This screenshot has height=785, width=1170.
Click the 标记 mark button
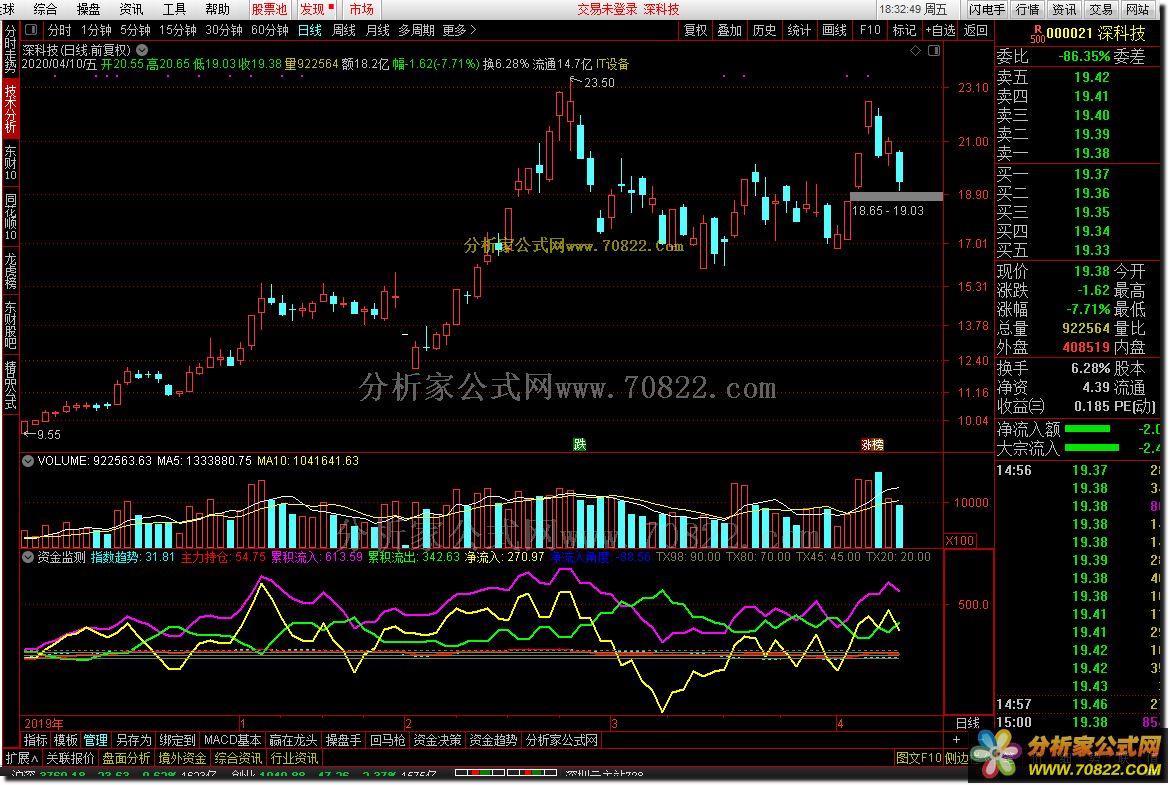coord(904,30)
